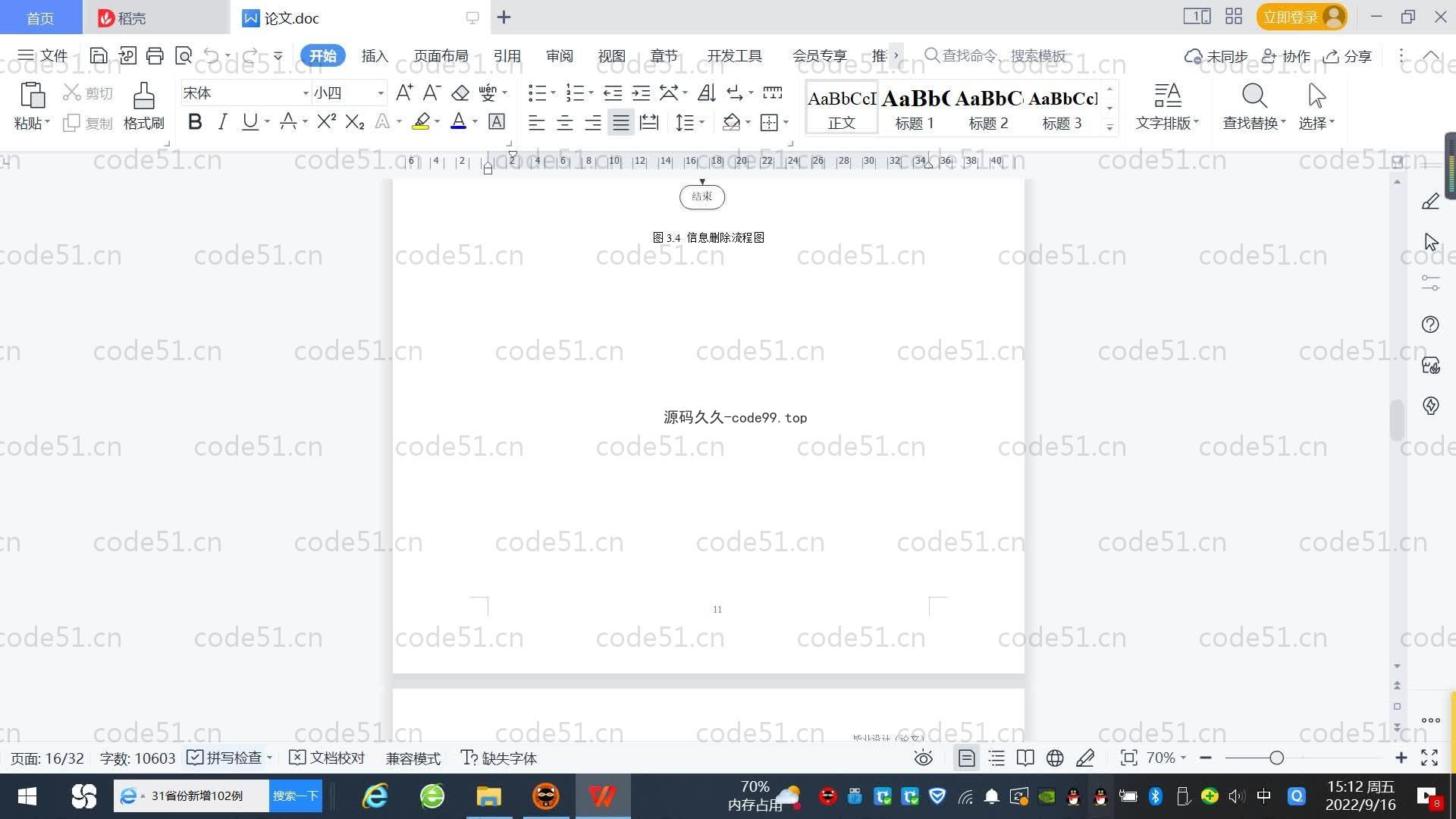1456x819 pixels.
Task: Switch to the 页面布局 ribbon tab
Action: [x=441, y=56]
